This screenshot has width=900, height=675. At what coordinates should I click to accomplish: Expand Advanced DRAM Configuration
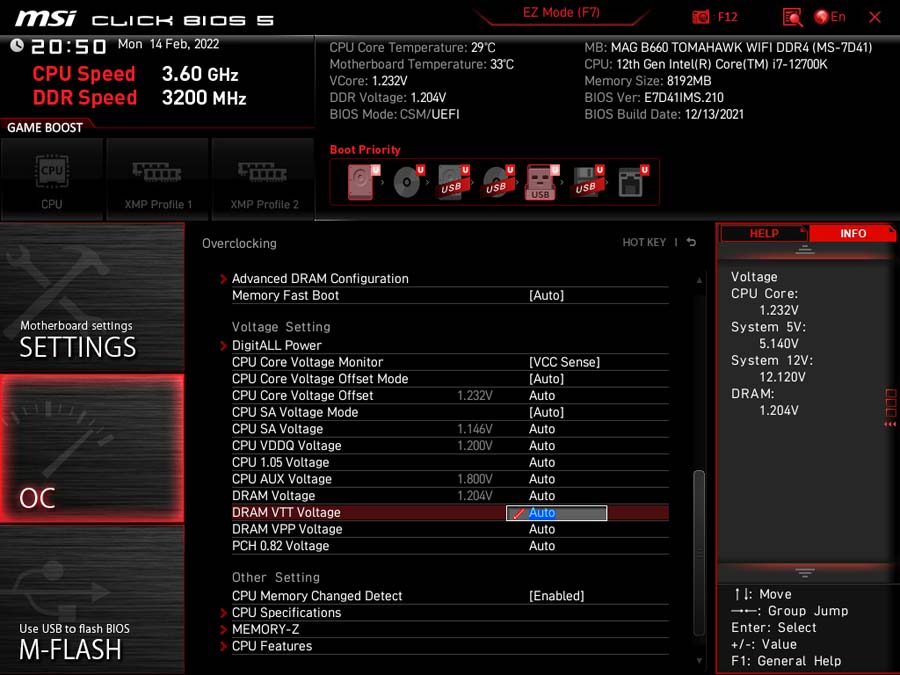click(320, 278)
